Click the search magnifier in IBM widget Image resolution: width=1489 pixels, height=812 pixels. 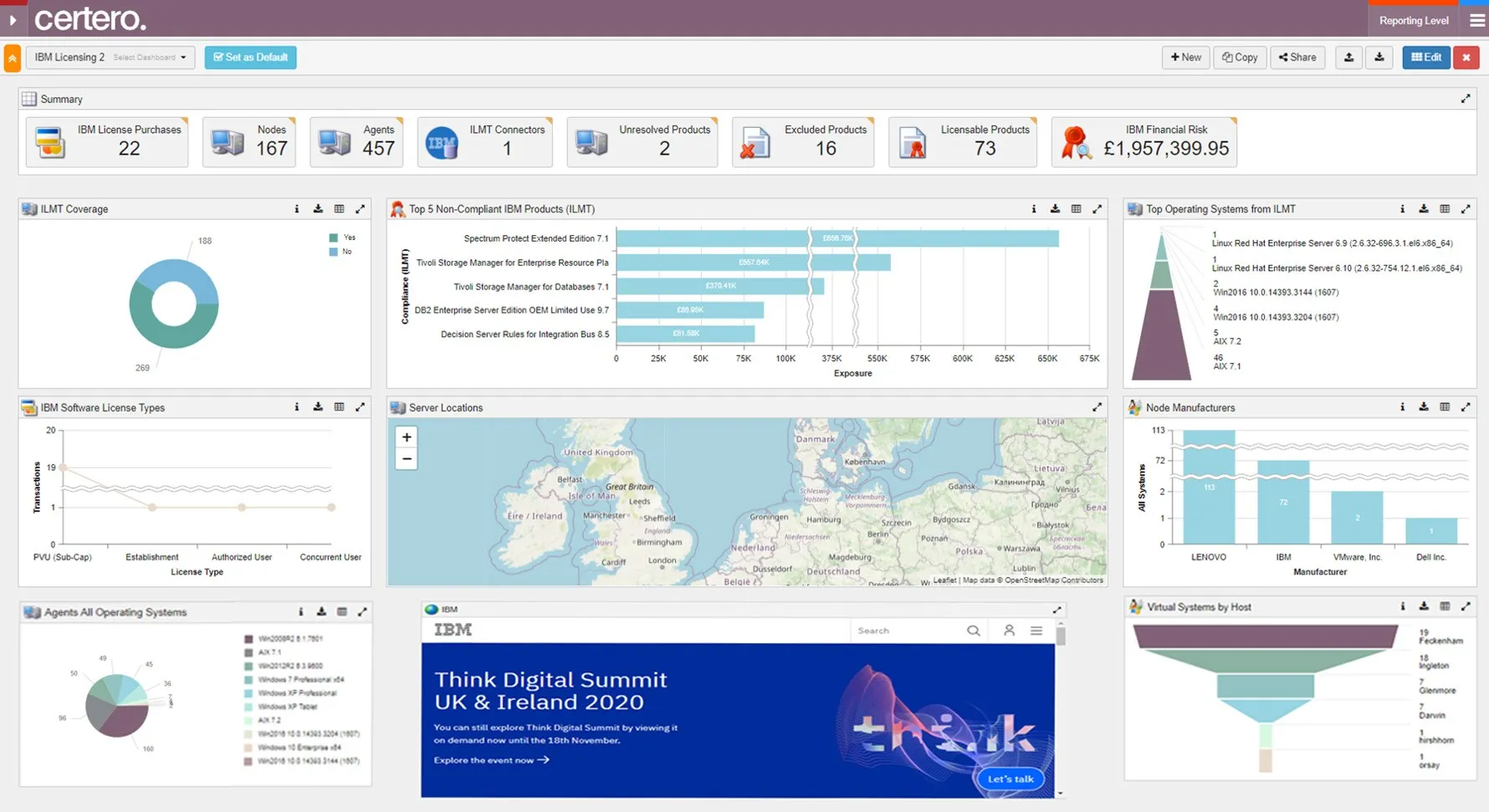974,631
